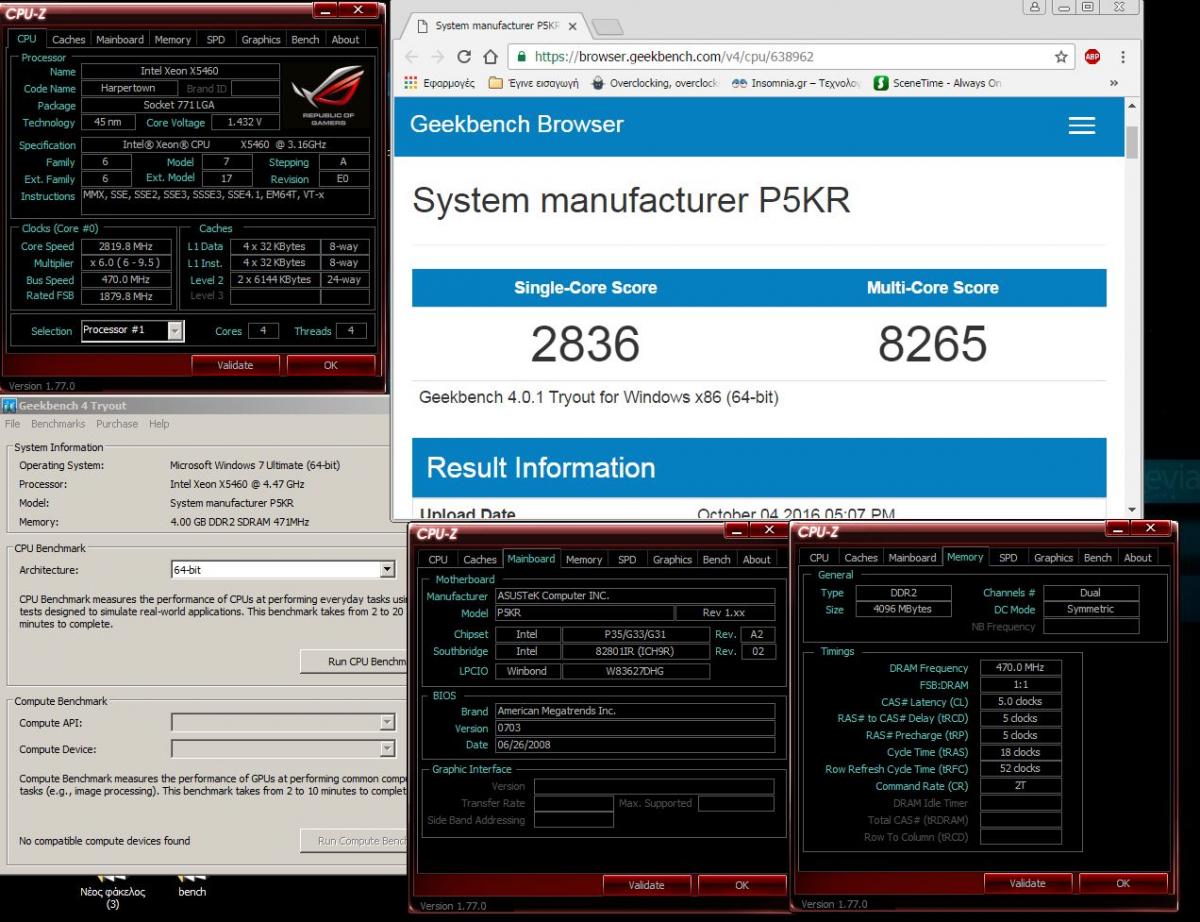Click Validate in the top-left CPU-Z window
Viewport: 1200px width, 922px height.
[235, 365]
